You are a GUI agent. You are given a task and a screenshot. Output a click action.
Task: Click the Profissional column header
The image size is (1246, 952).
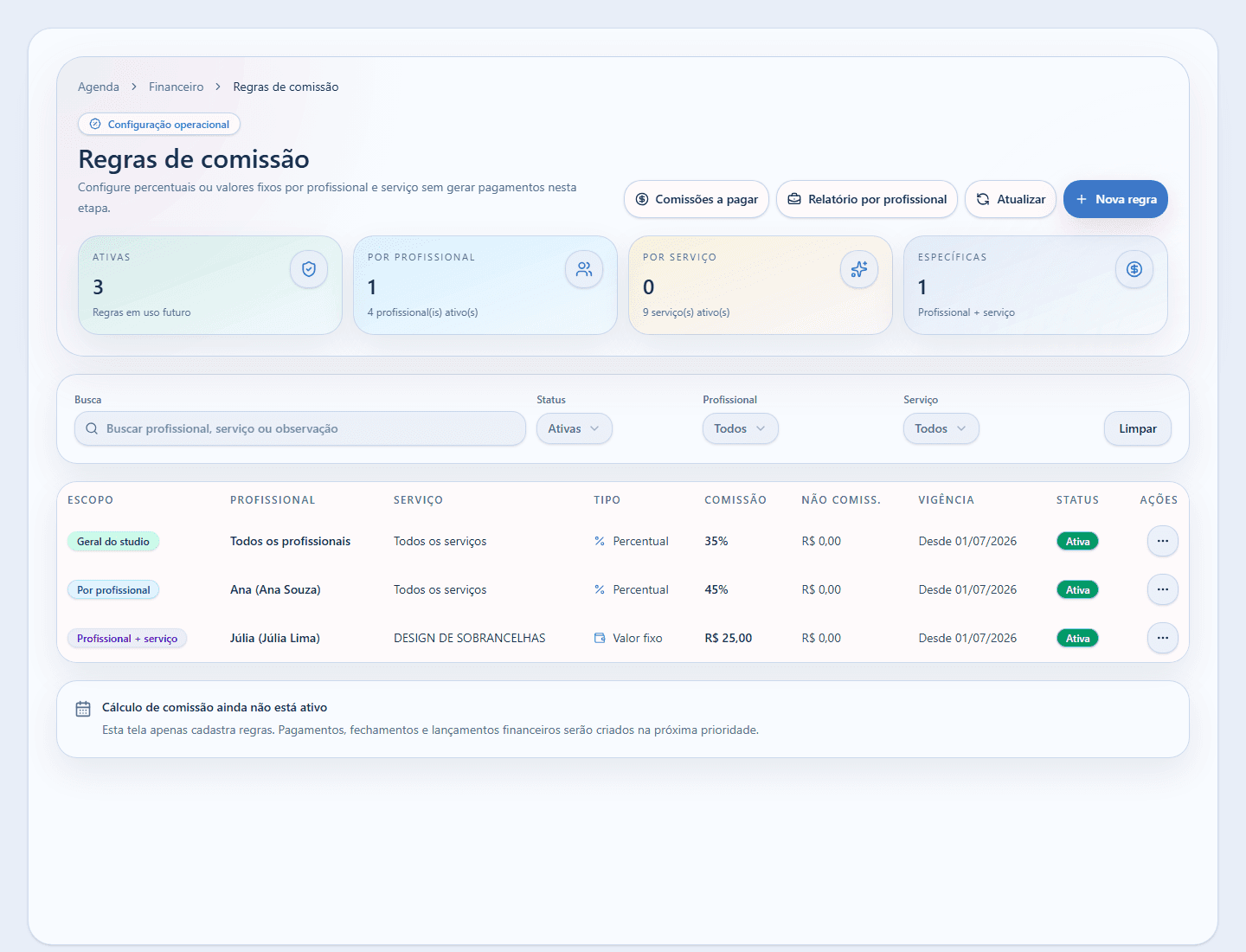pos(273,500)
